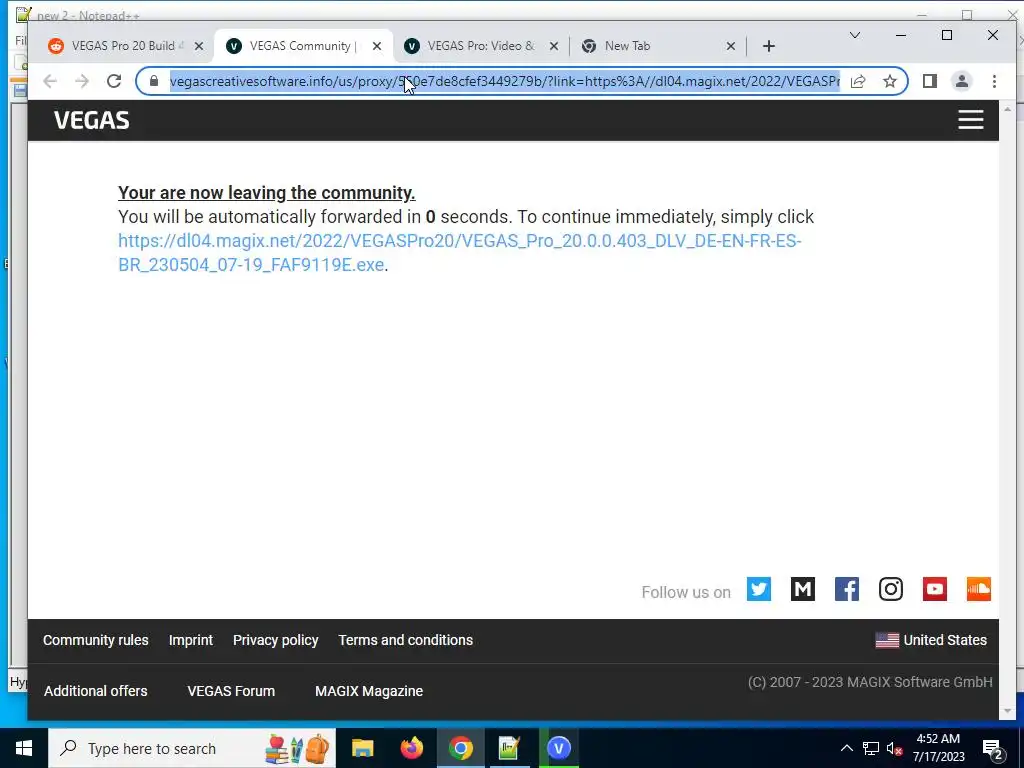Switch to Notepad++ from the taskbar
This screenshot has width=1024, height=768.
(x=509, y=748)
